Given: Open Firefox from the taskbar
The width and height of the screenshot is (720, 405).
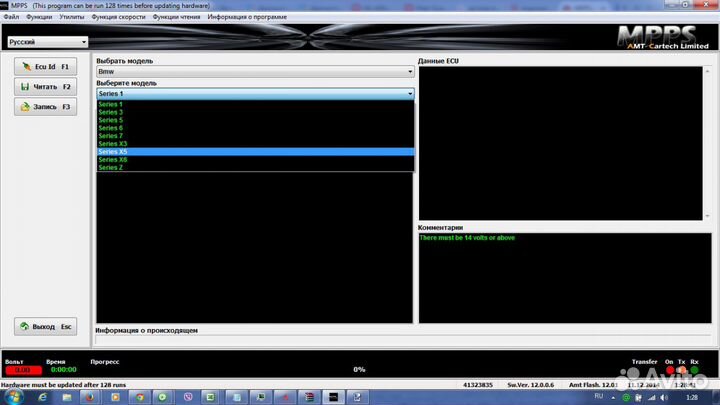Looking at the screenshot, I should coord(88,397).
